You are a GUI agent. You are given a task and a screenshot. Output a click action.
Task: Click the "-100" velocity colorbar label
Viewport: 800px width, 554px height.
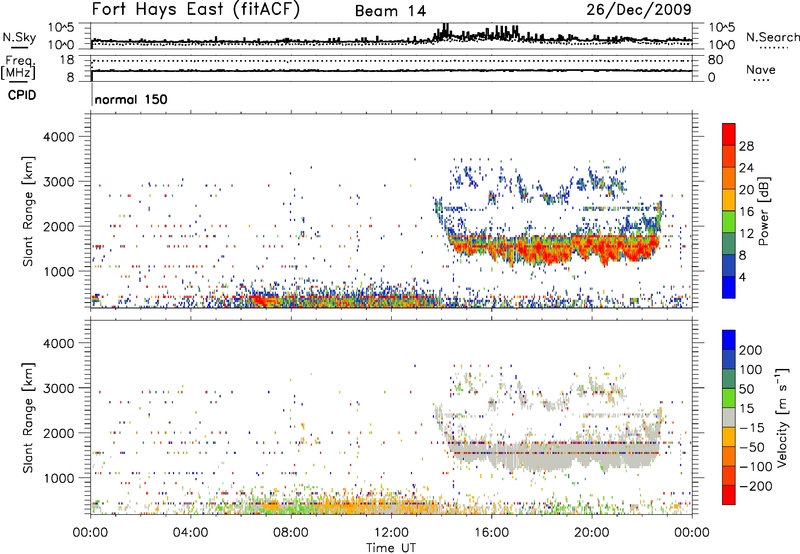(755, 467)
